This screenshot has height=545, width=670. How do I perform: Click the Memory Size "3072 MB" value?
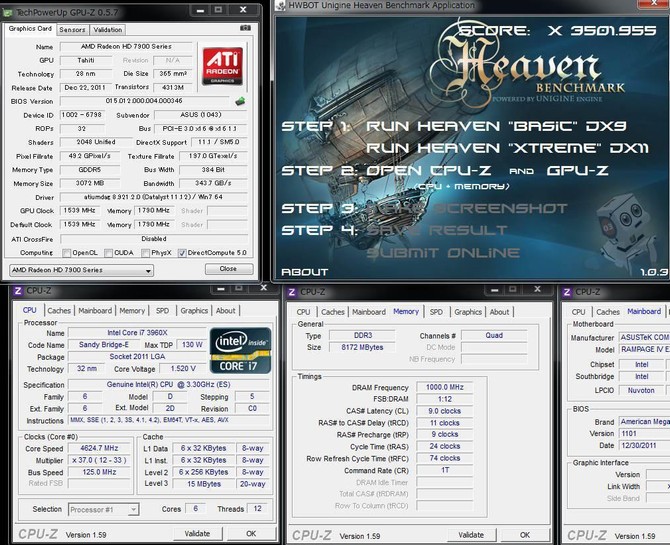coord(90,183)
